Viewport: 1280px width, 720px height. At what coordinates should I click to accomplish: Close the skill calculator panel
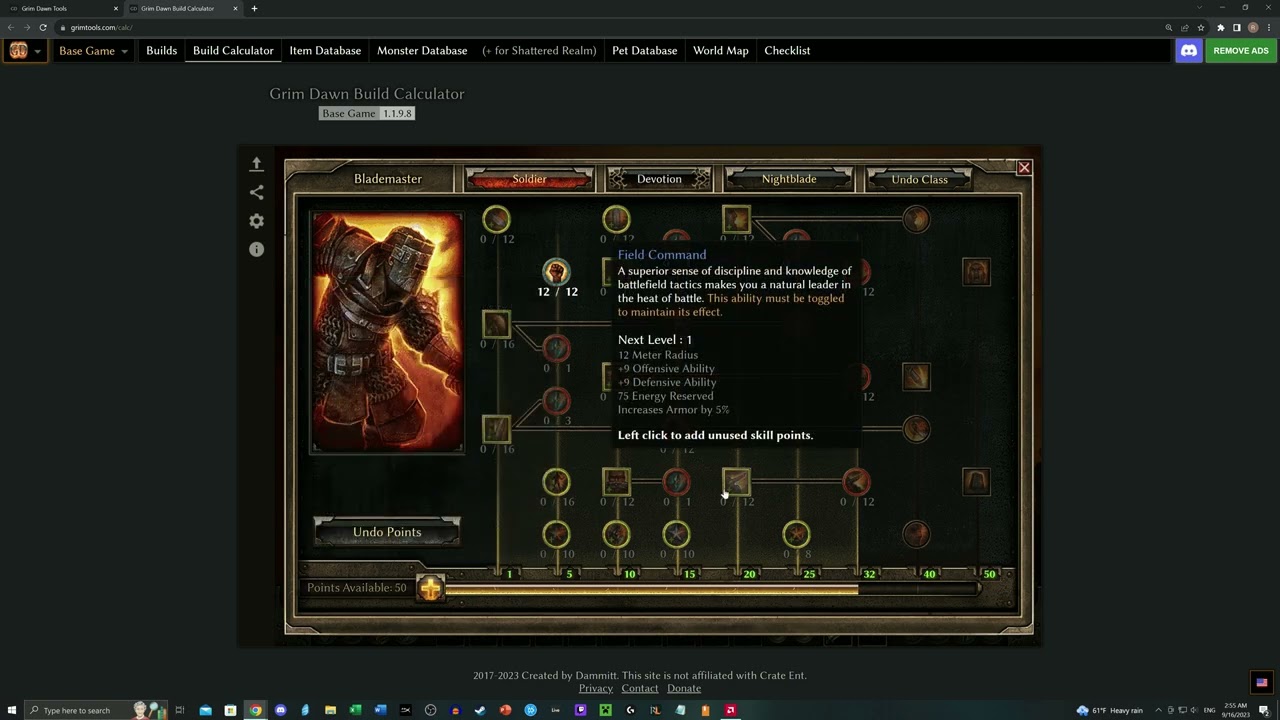1024,168
